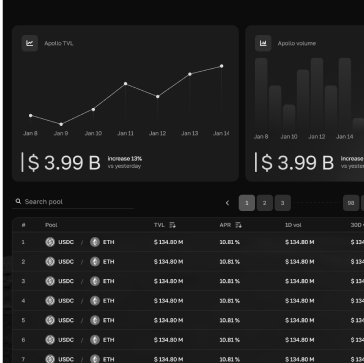Select the Jan 11 data point on TVL chart
This screenshot has width=364, height=363.
[x=125, y=84]
